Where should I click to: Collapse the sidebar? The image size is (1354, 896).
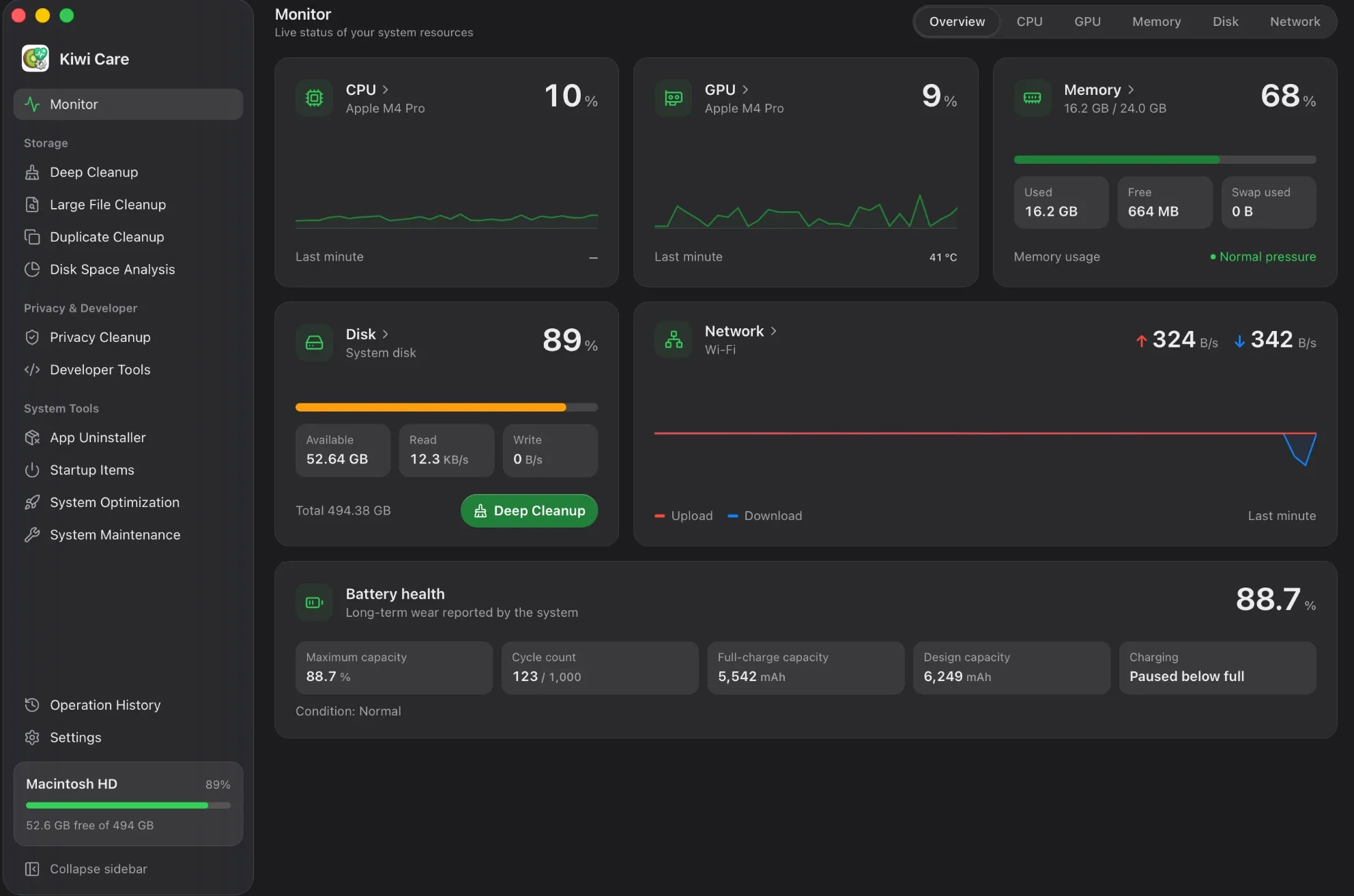pos(86,869)
